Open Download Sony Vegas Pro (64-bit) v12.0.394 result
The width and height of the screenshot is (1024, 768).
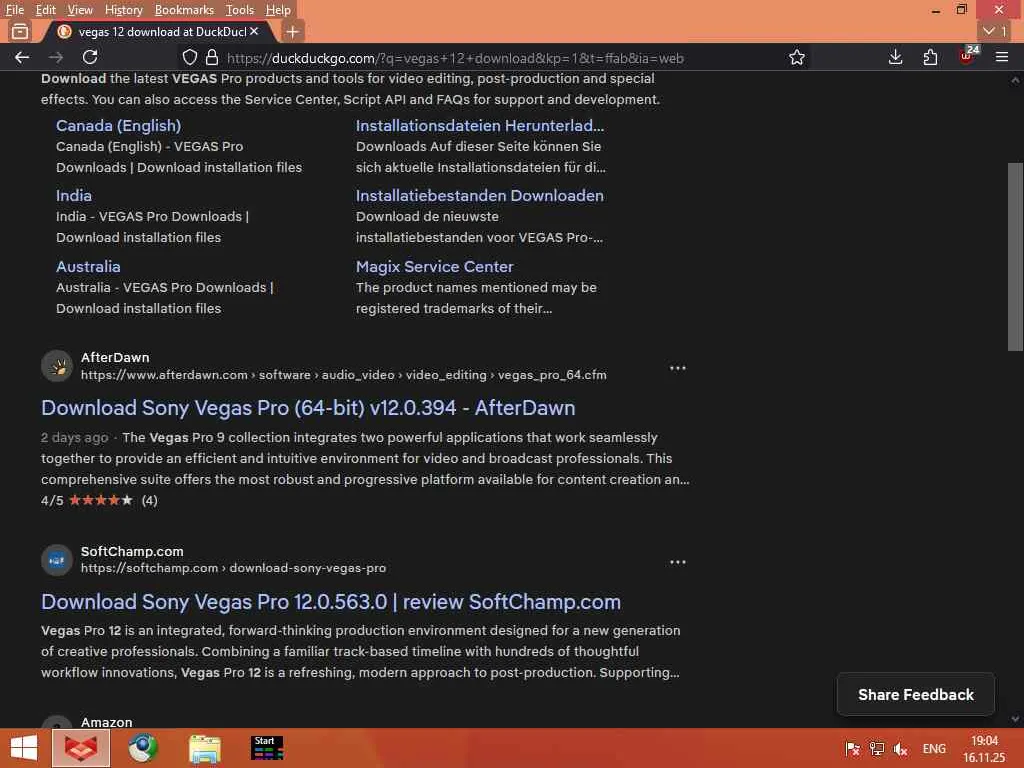(x=308, y=408)
